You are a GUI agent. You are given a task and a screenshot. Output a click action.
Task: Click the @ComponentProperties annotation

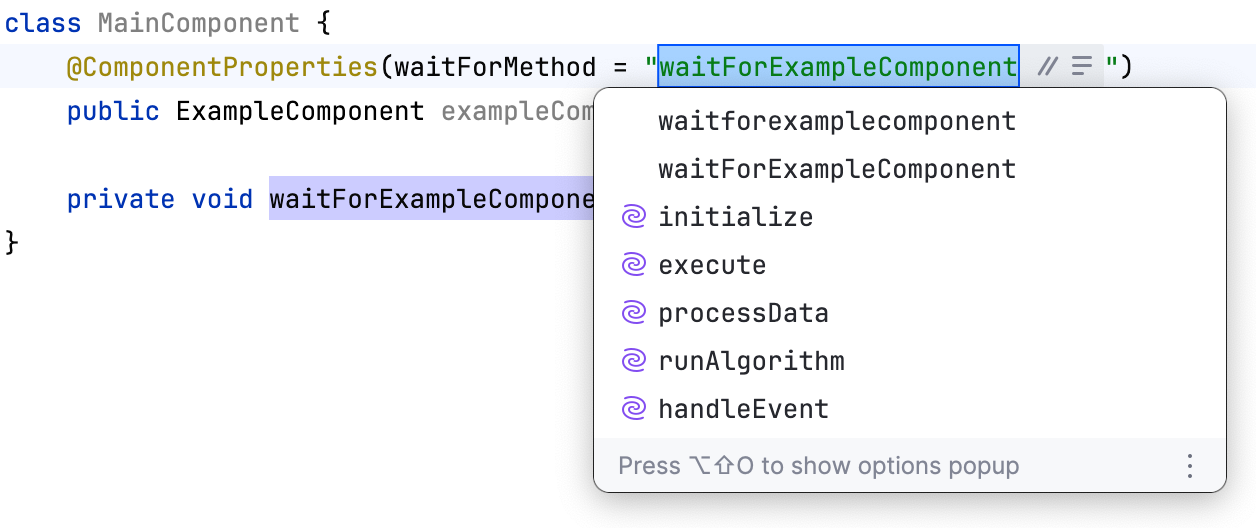pos(222,67)
